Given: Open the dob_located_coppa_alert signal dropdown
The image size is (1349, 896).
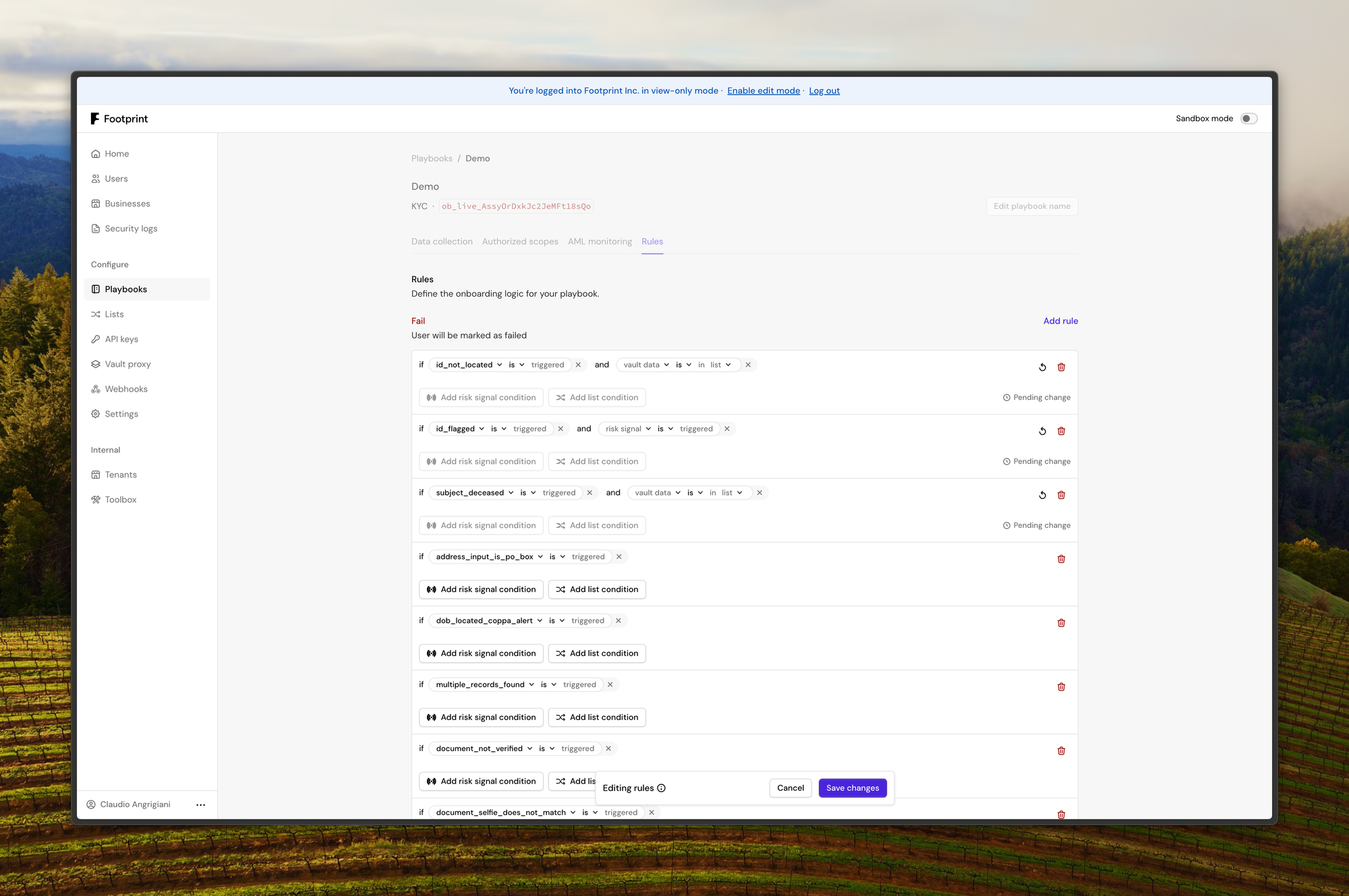Looking at the screenshot, I should [x=489, y=621].
